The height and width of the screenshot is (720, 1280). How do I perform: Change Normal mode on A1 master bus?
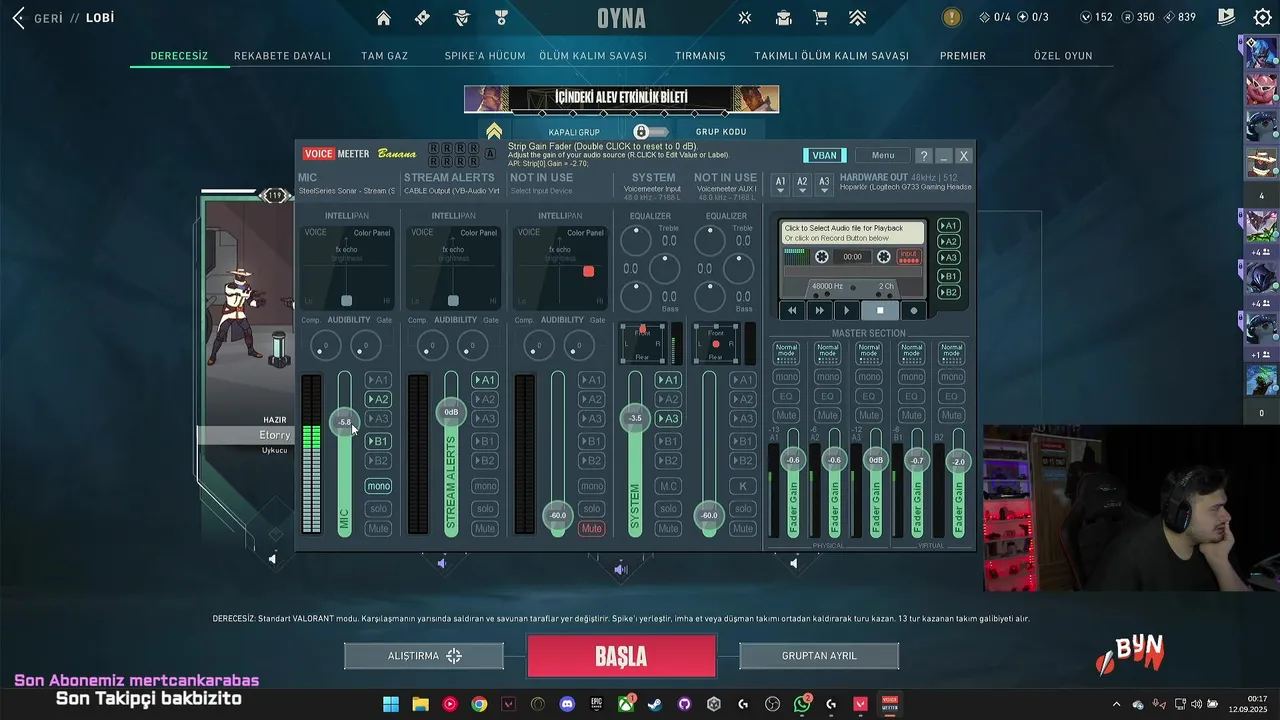pos(786,352)
